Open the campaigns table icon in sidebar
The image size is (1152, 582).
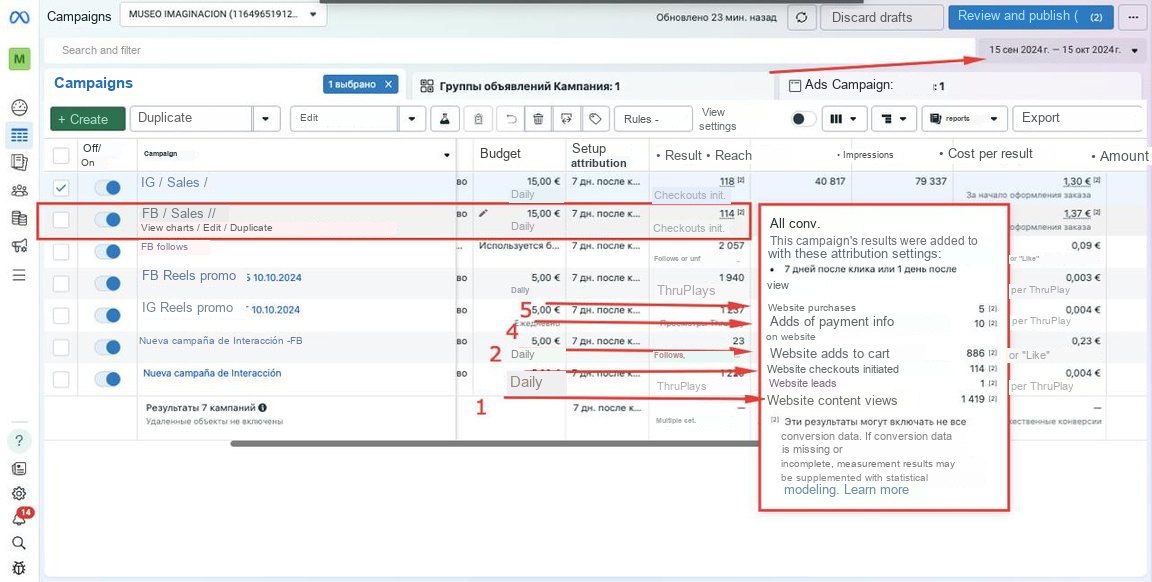pyautogui.click(x=20, y=135)
